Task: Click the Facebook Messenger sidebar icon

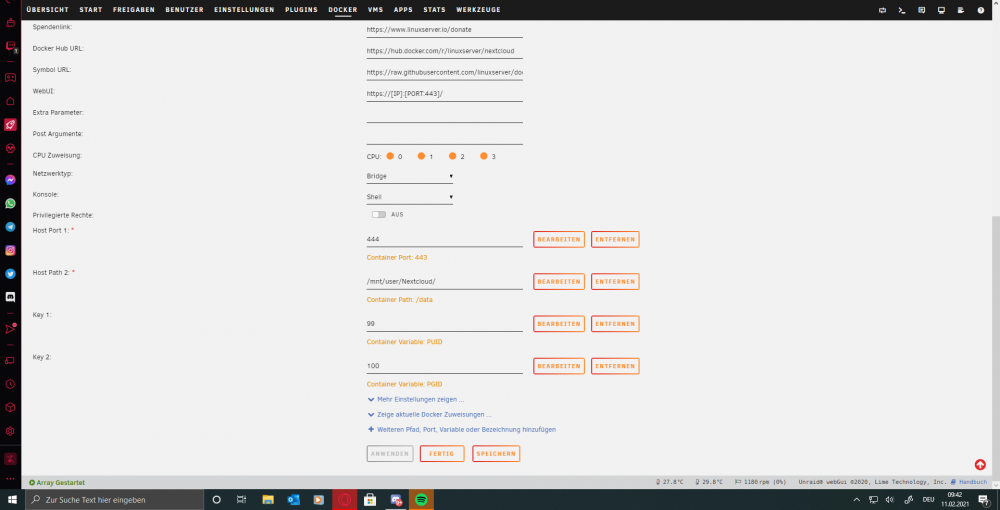Action: pos(10,180)
